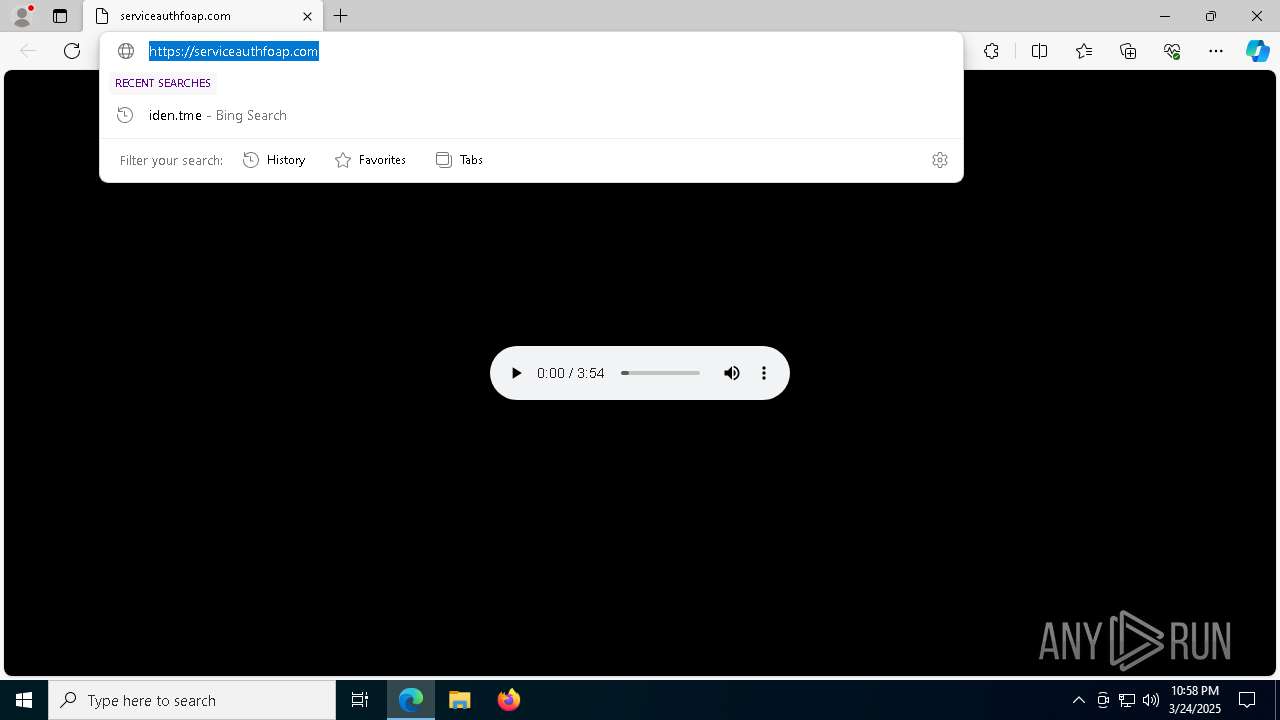Screen dimensions: 1280x720
Task: Open the Extensions icon
Action: pos(991,51)
